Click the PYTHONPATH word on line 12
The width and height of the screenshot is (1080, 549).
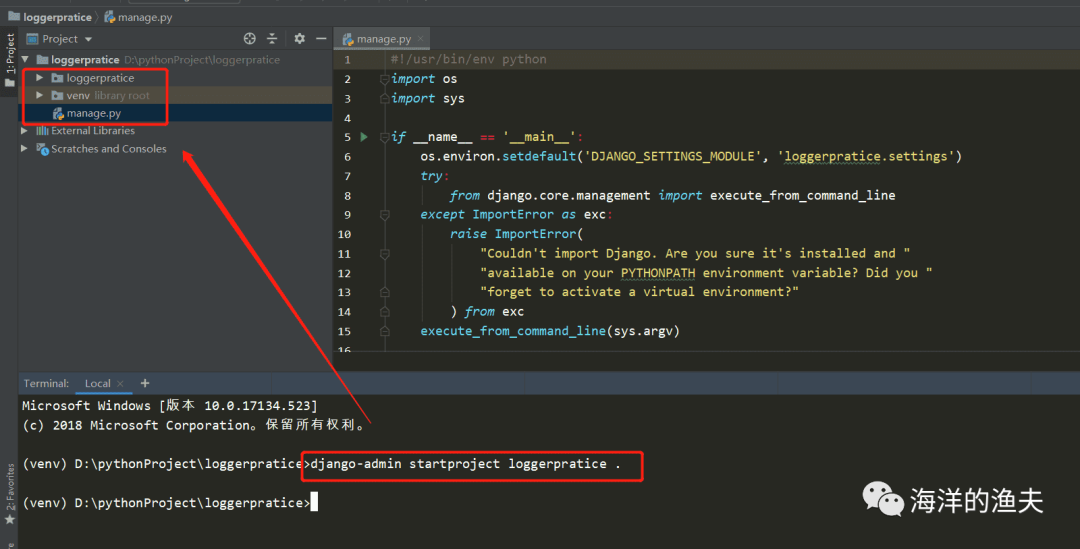pyautogui.click(x=658, y=273)
